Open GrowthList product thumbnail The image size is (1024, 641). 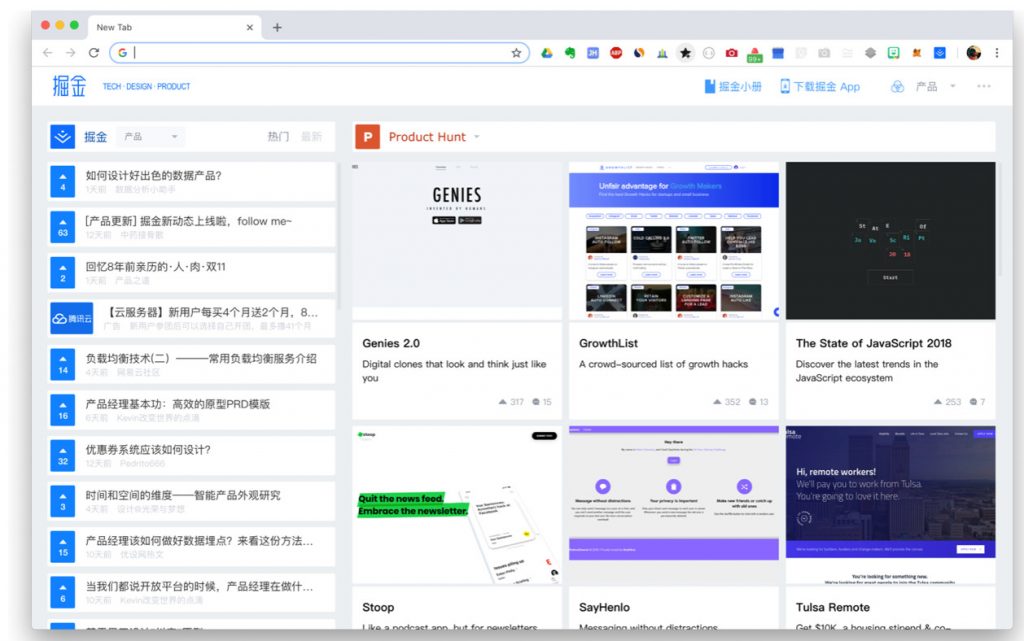pyautogui.click(x=673, y=240)
